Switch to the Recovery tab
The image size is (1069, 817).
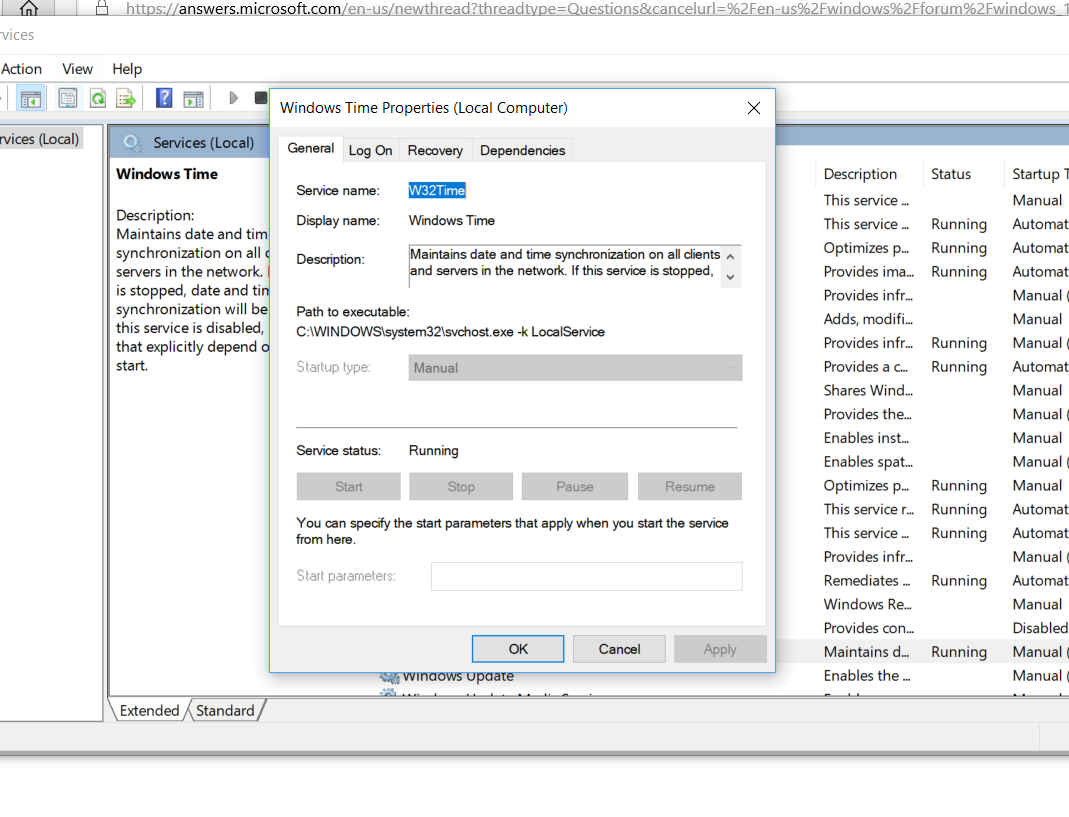point(435,151)
